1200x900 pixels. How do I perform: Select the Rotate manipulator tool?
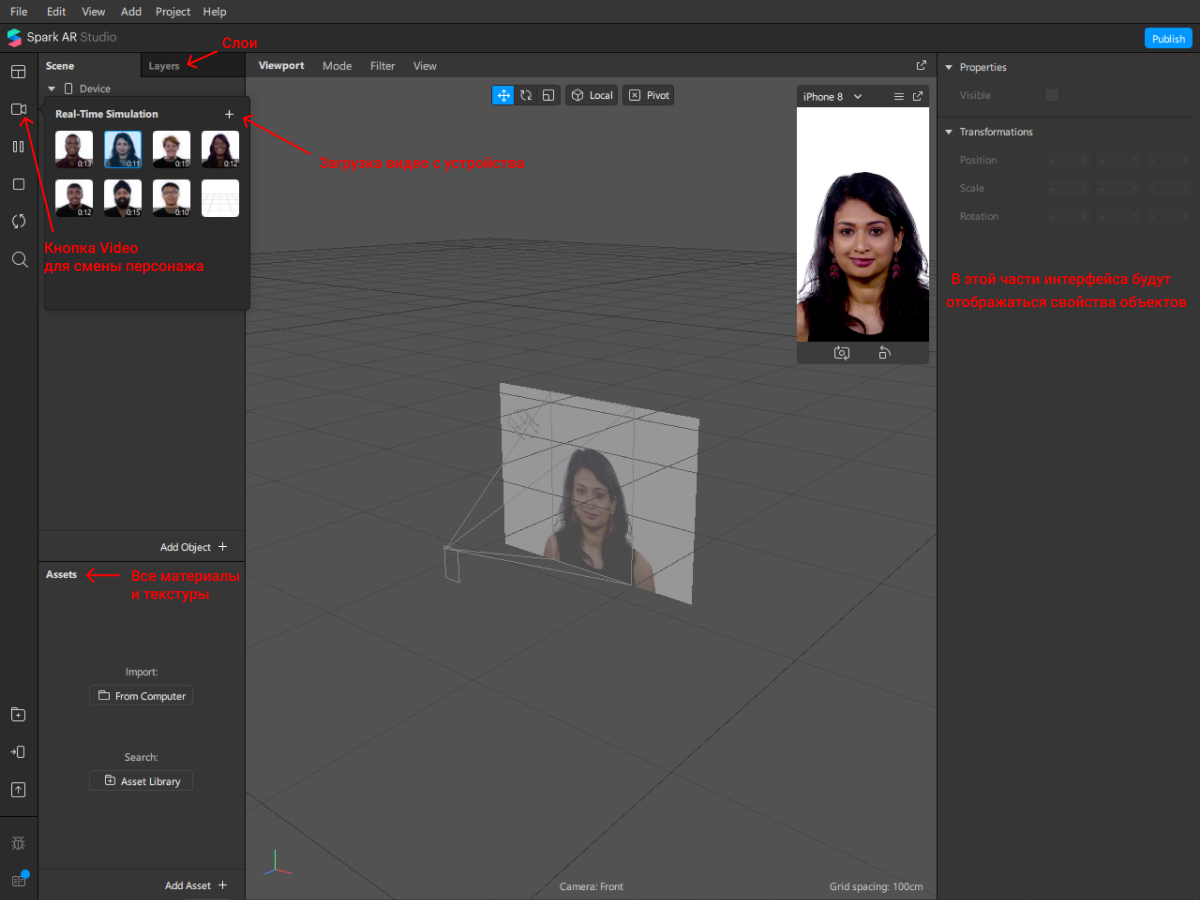tap(525, 95)
